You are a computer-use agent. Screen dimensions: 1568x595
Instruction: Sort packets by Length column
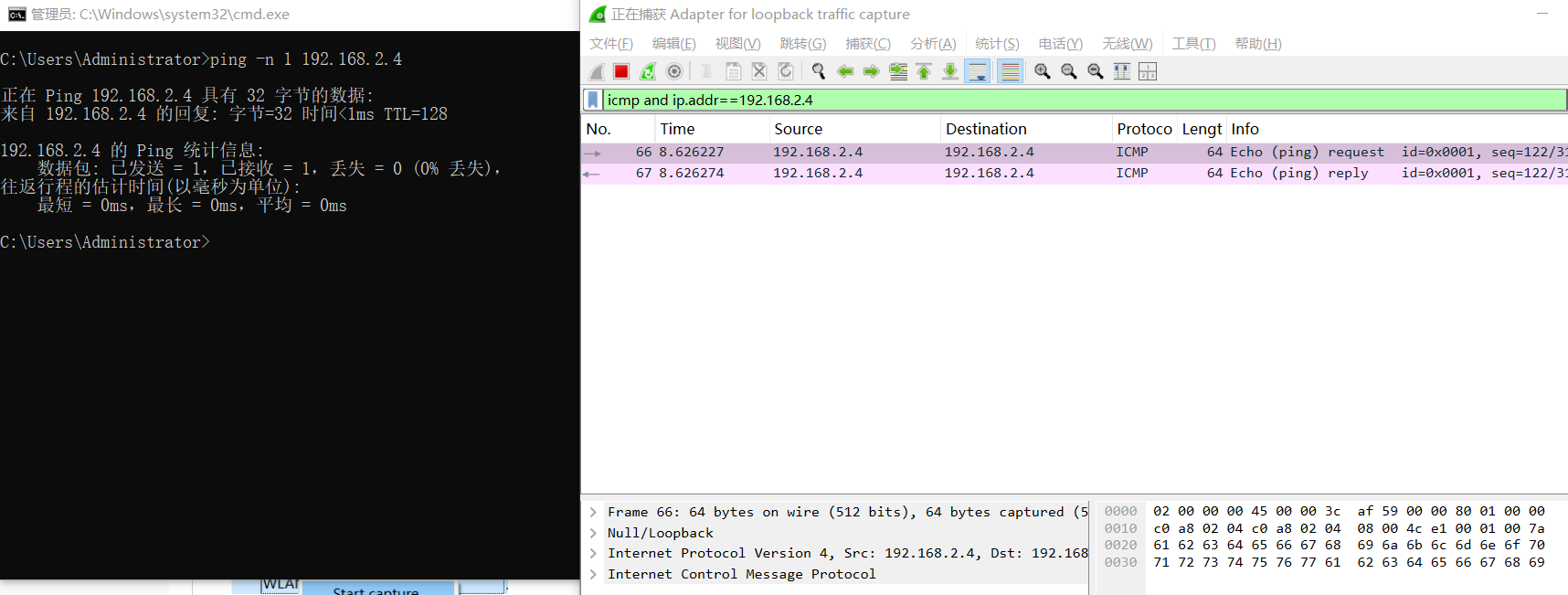[1202, 129]
